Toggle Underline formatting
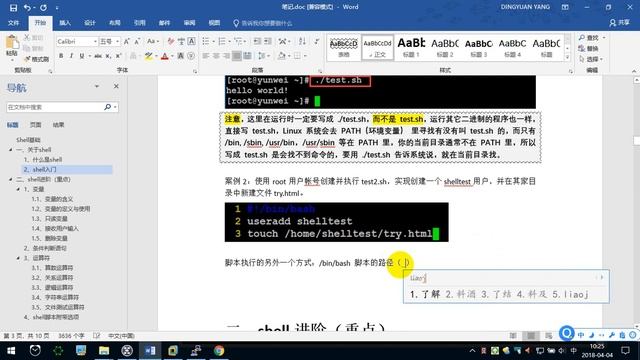This screenshot has width=640, height=360. point(82,56)
